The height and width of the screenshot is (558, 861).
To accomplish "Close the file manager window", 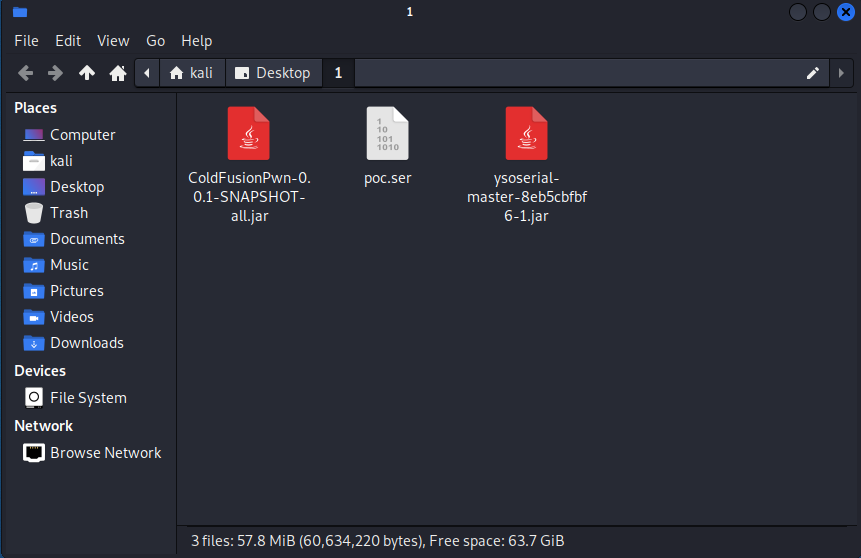I will (x=846, y=12).
